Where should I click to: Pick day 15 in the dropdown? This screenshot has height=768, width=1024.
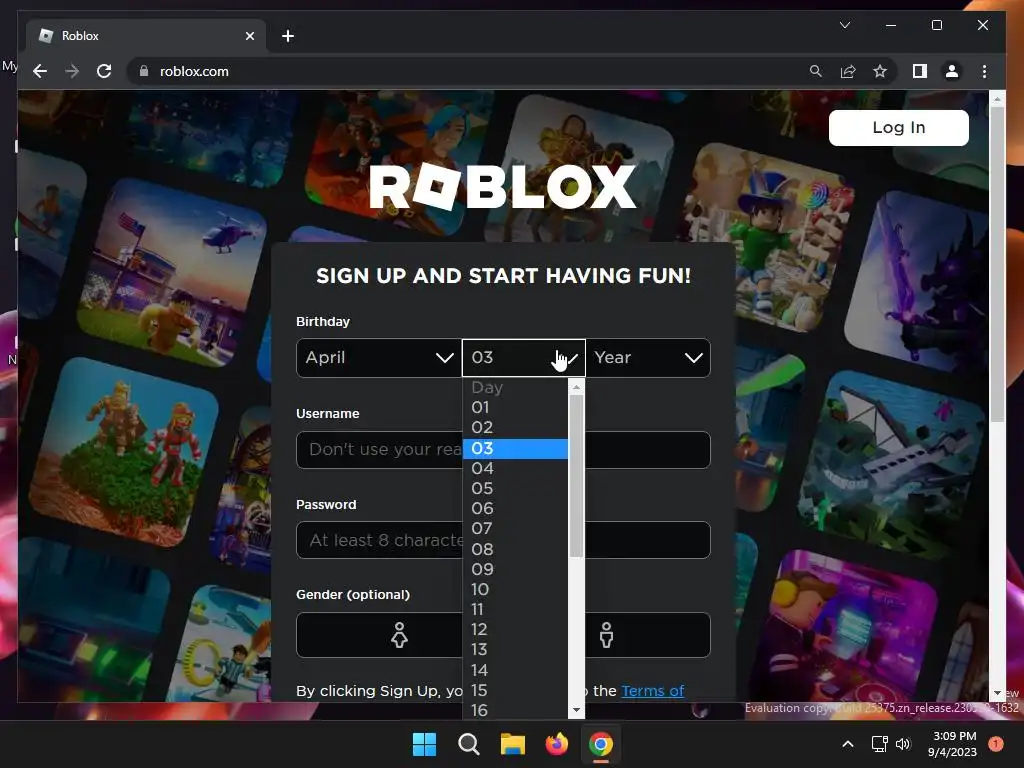[x=515, y=691]
